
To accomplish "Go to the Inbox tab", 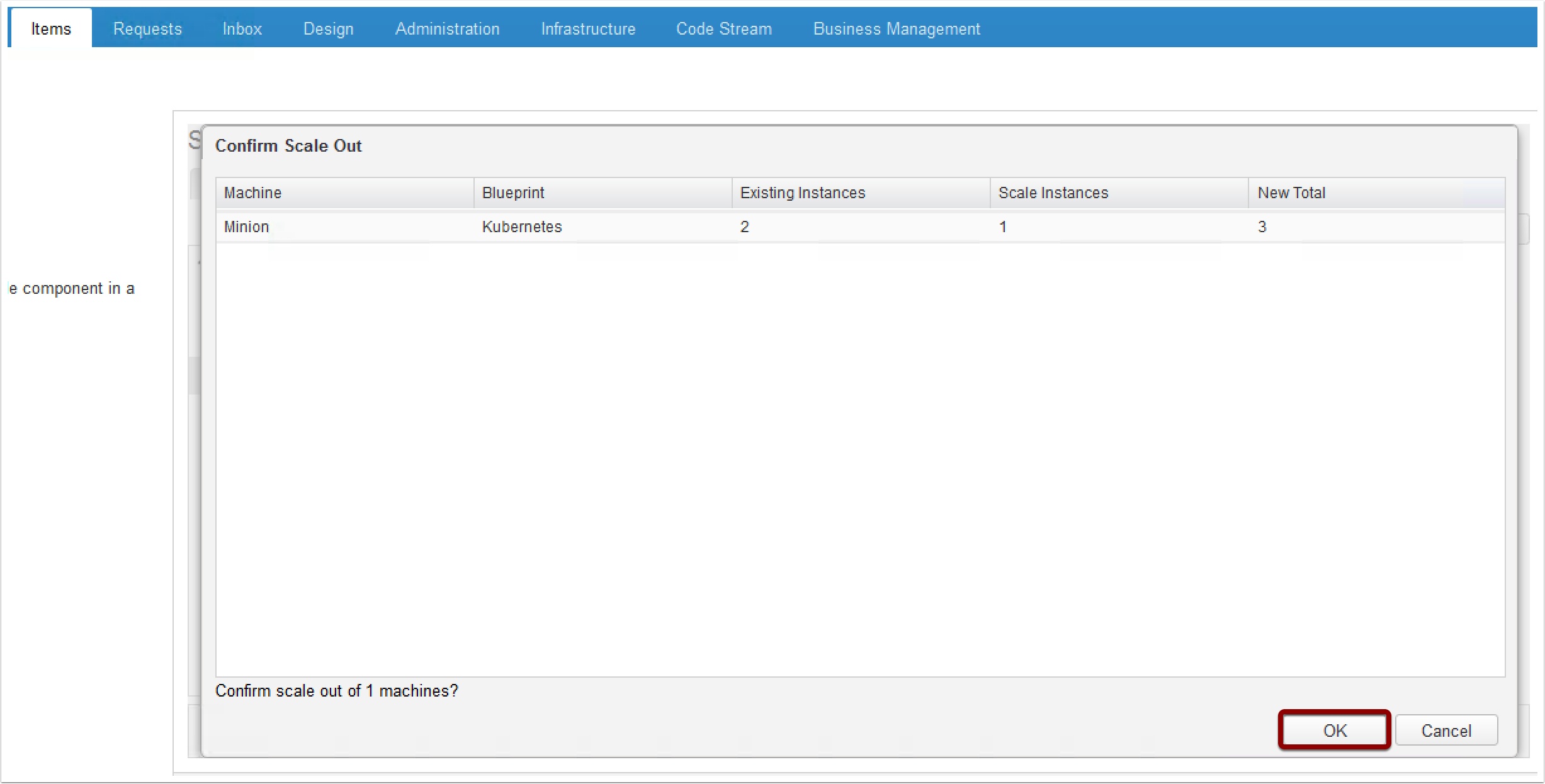I will (x=242, y=29).
